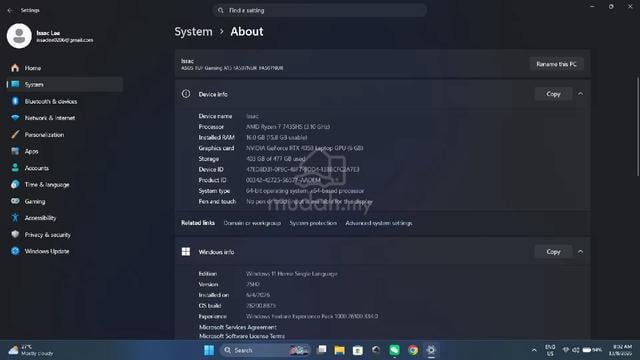Focus the Find a setting search box
The image size is (640, 360).
coord(320,10)
